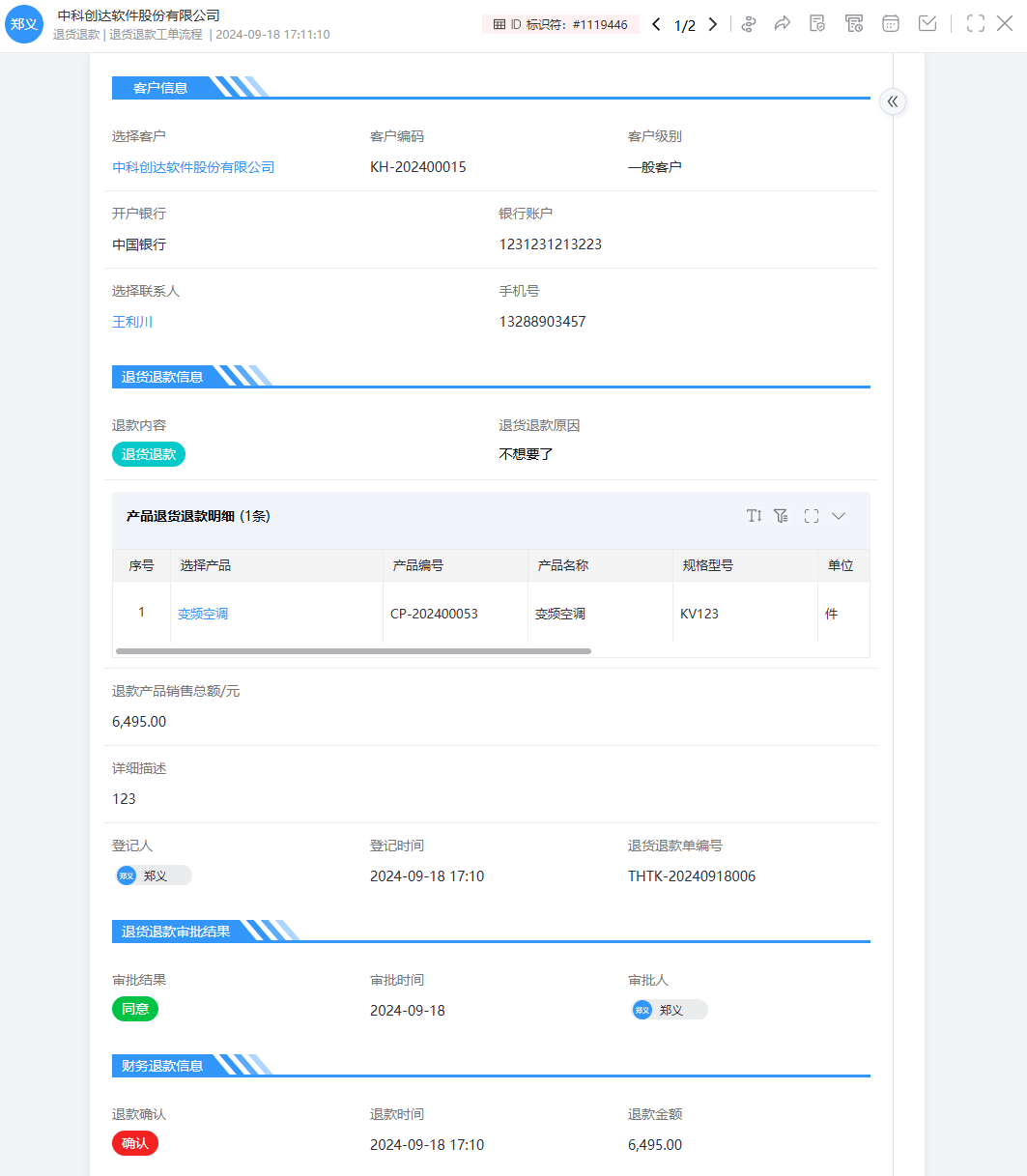The width and height of the screenshot is (1027, 1176).
Task: Click the 郑义 registrant user chip
Action: click(x=153, y=875)
